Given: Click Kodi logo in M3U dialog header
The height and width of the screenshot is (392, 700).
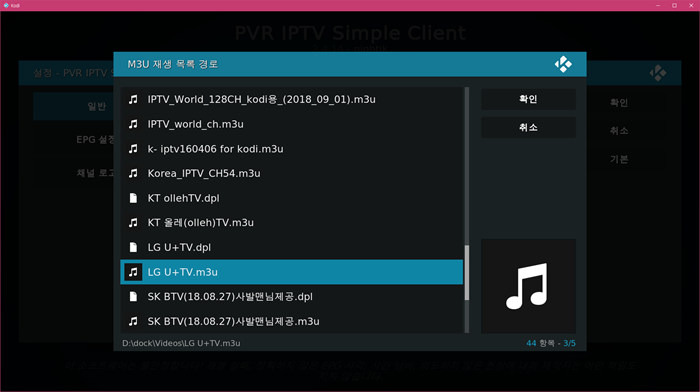Looking at the screenshot, I should (x=563, y=64).
